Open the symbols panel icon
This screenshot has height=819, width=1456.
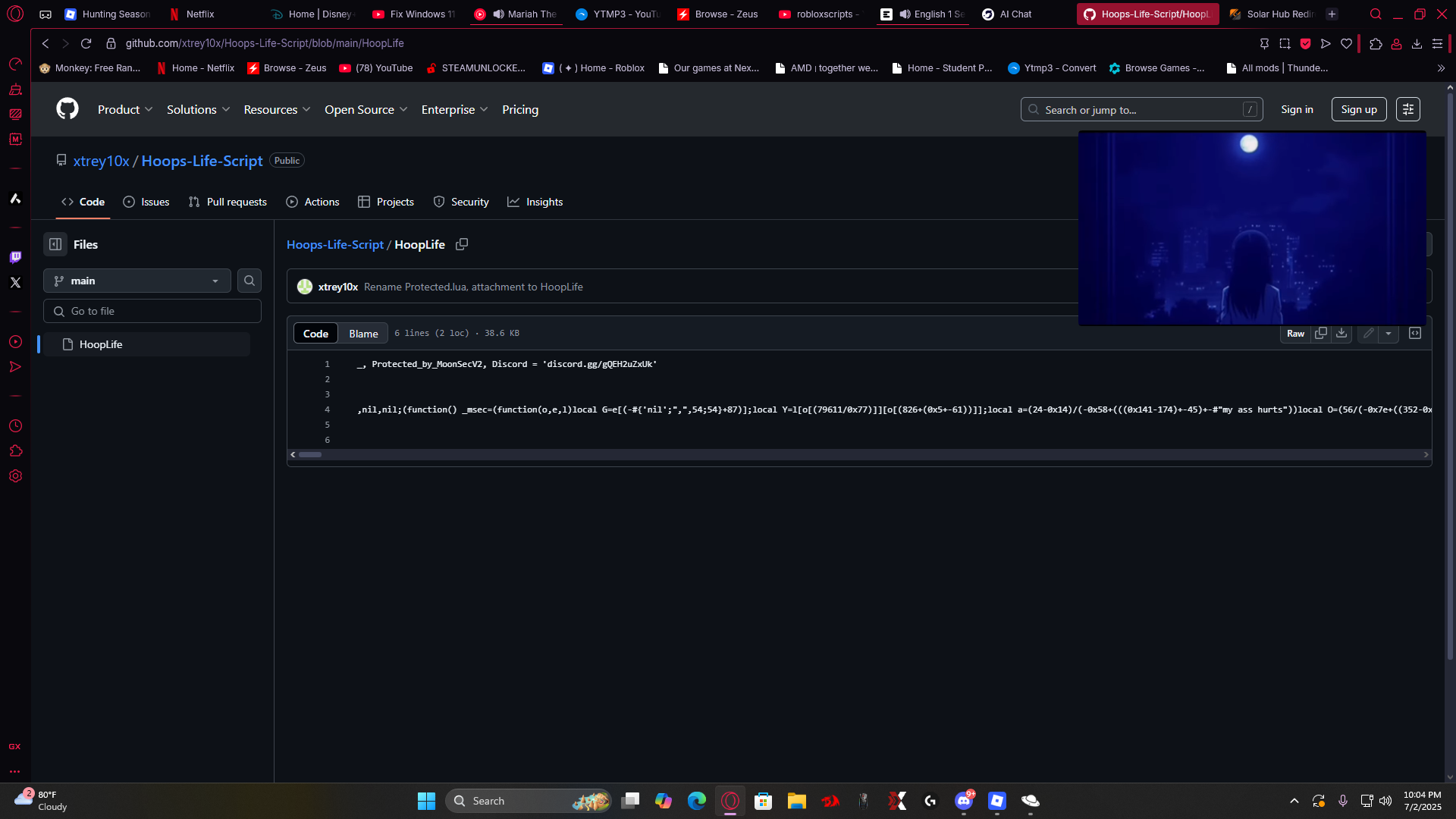point(1415,333)
